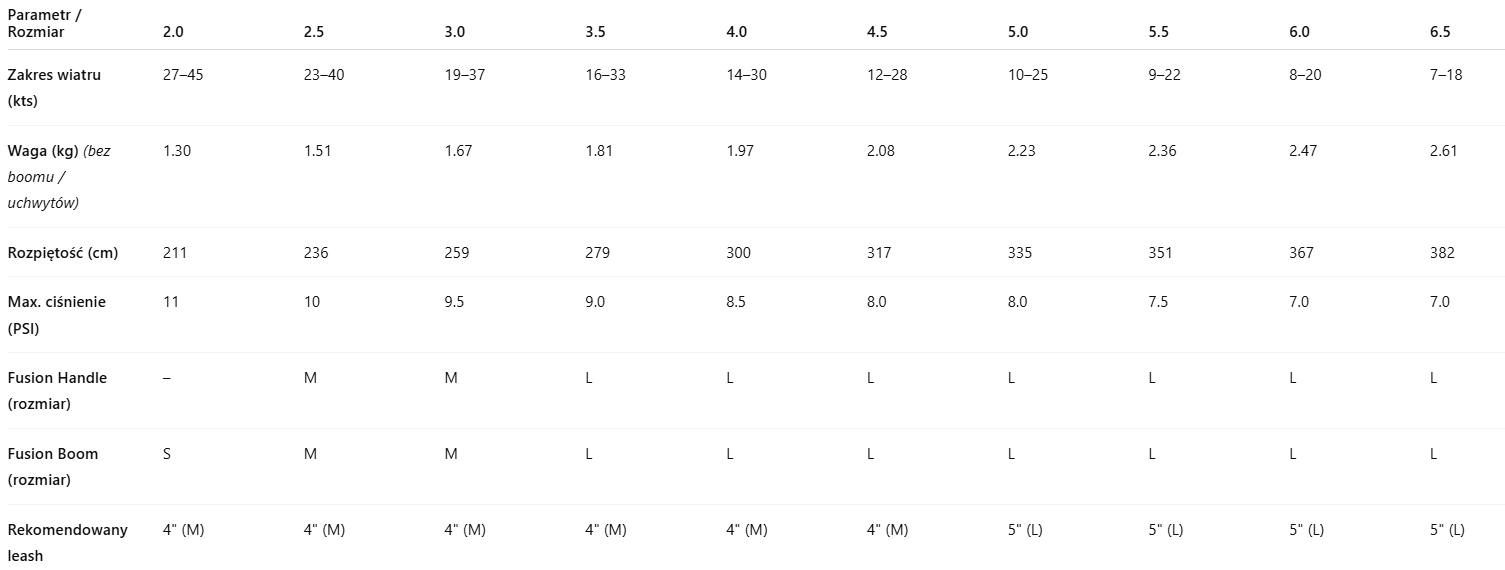Select the wingspan value 259
The image size is (1505, 570).
tap(456, 253)
